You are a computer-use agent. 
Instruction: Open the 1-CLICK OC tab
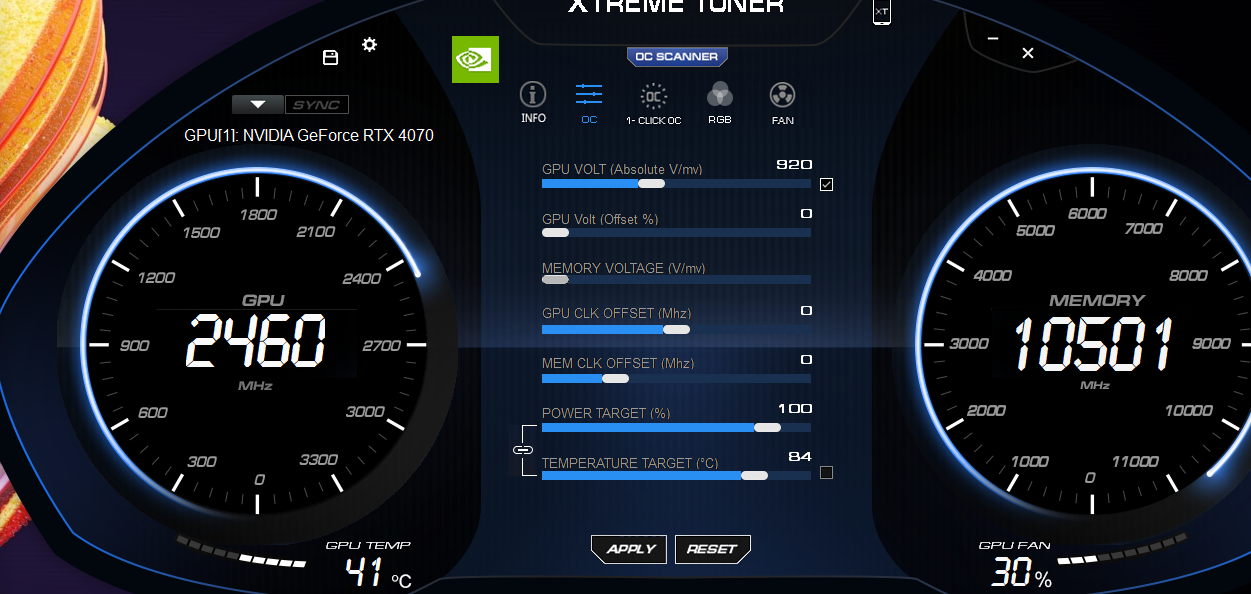coord(653,104)
